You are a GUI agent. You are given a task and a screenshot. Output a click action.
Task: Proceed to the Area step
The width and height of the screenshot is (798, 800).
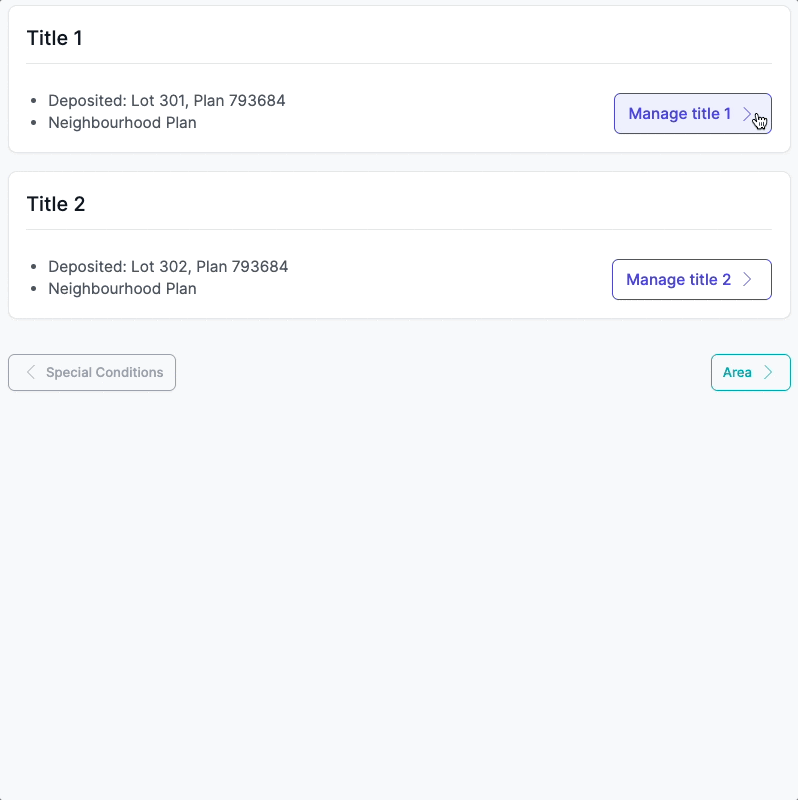(x=750, y=373)
